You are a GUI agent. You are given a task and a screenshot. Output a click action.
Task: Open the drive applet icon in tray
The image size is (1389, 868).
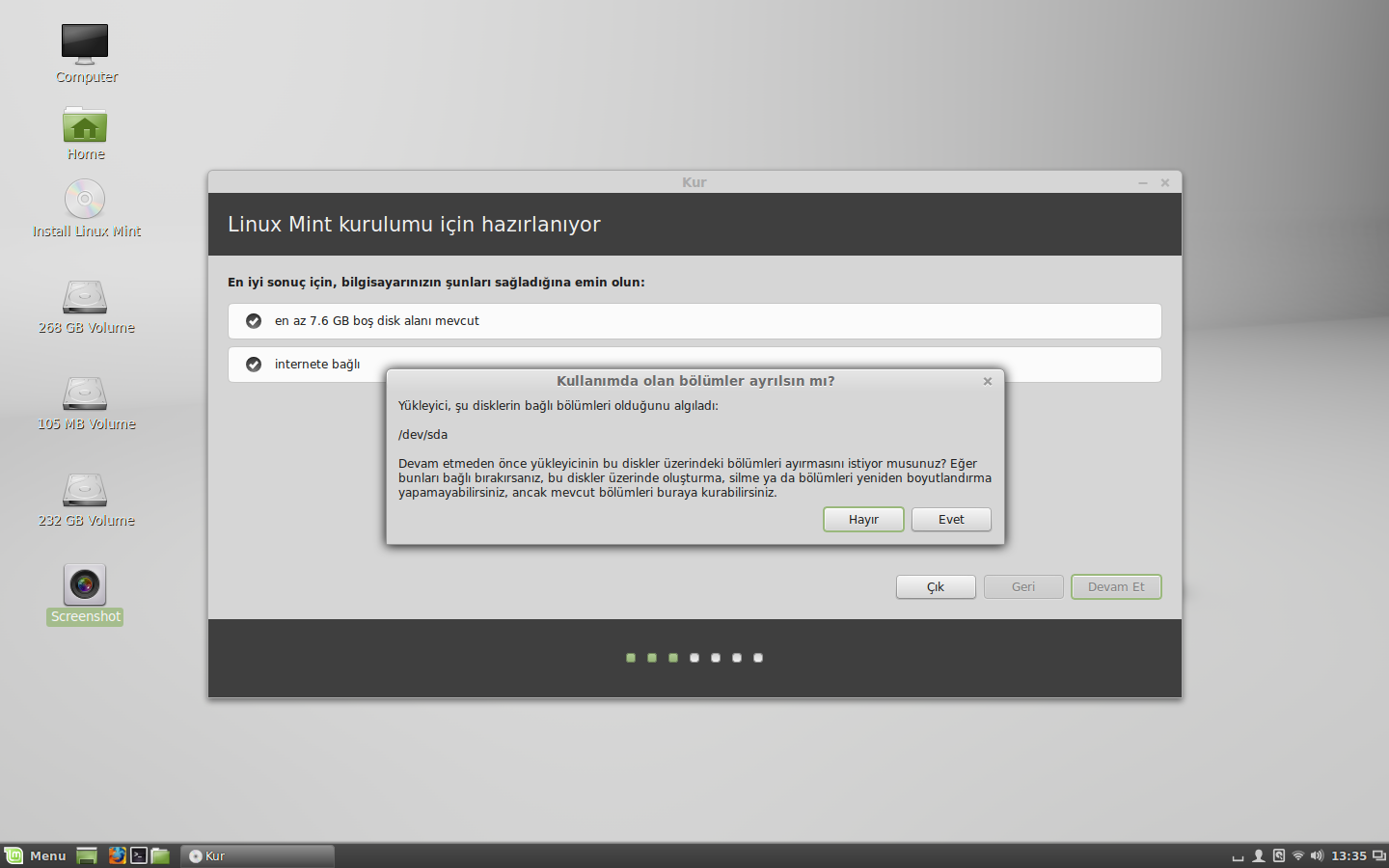pyautogui.click(x=1279, y=855)
